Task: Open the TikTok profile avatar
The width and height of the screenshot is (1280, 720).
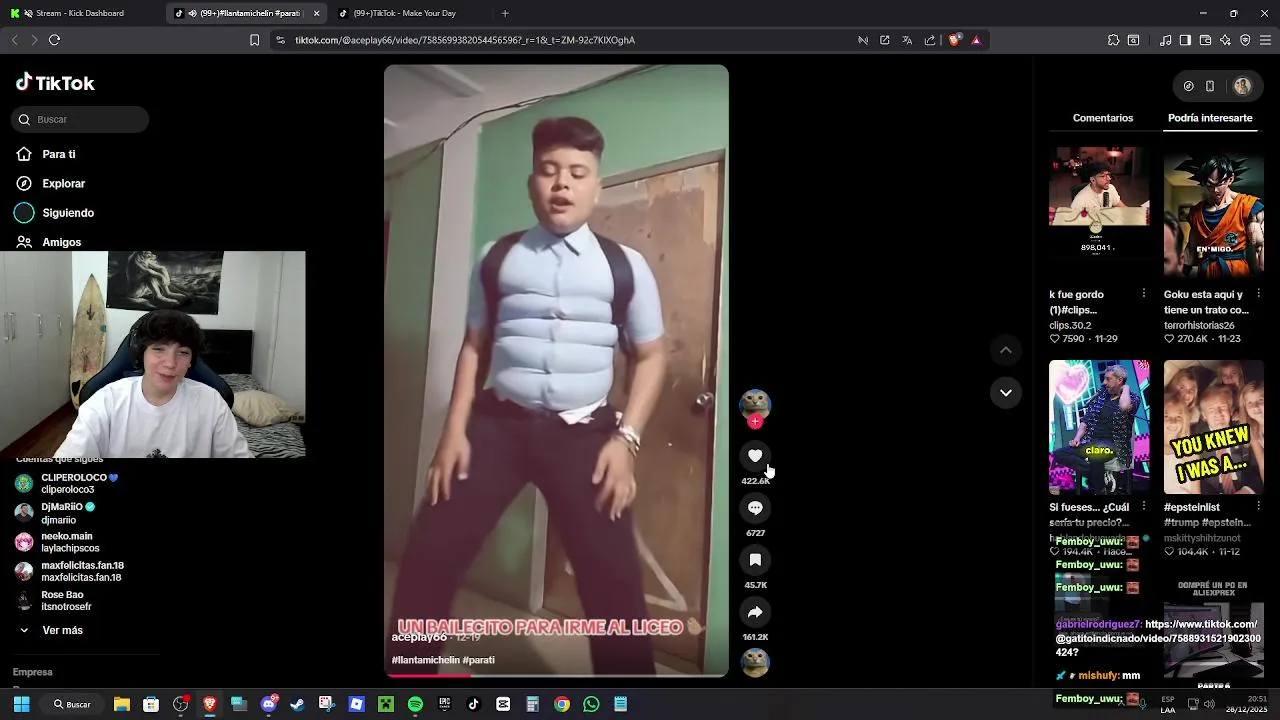Action: pyautogui.click(x=1242, y=86)
